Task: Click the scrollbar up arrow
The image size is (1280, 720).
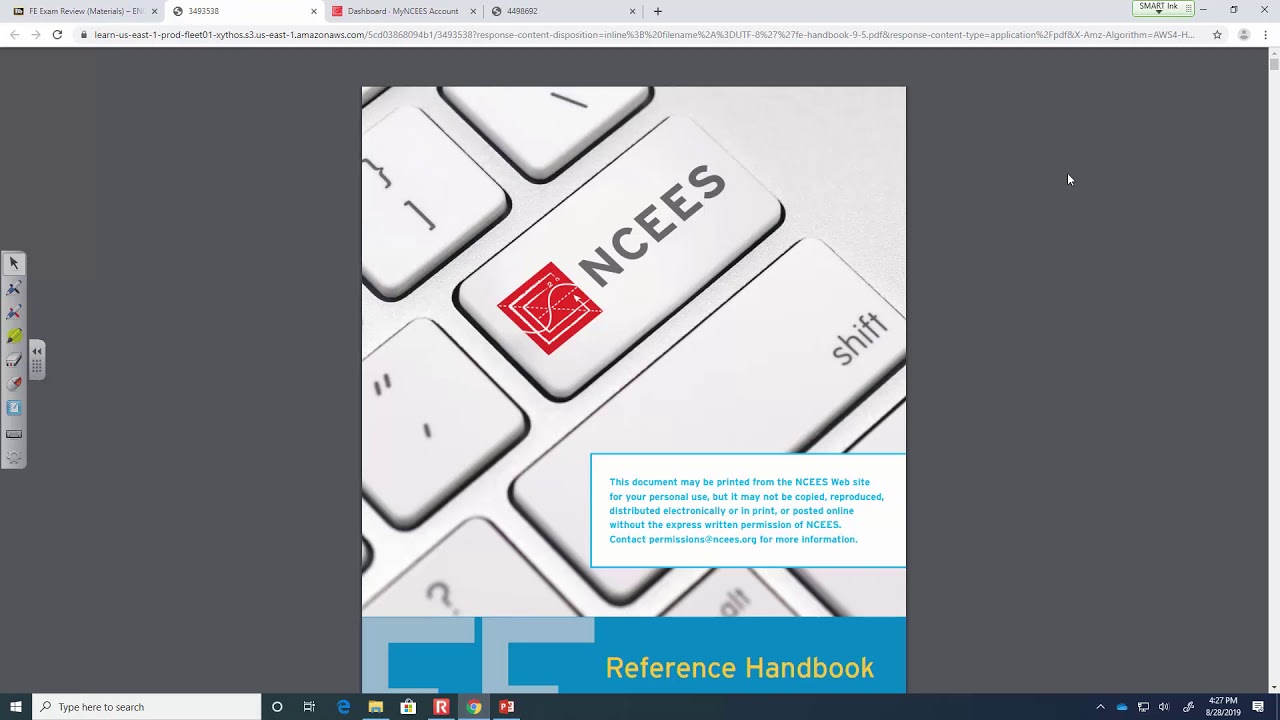Action: pos(1274,52)
